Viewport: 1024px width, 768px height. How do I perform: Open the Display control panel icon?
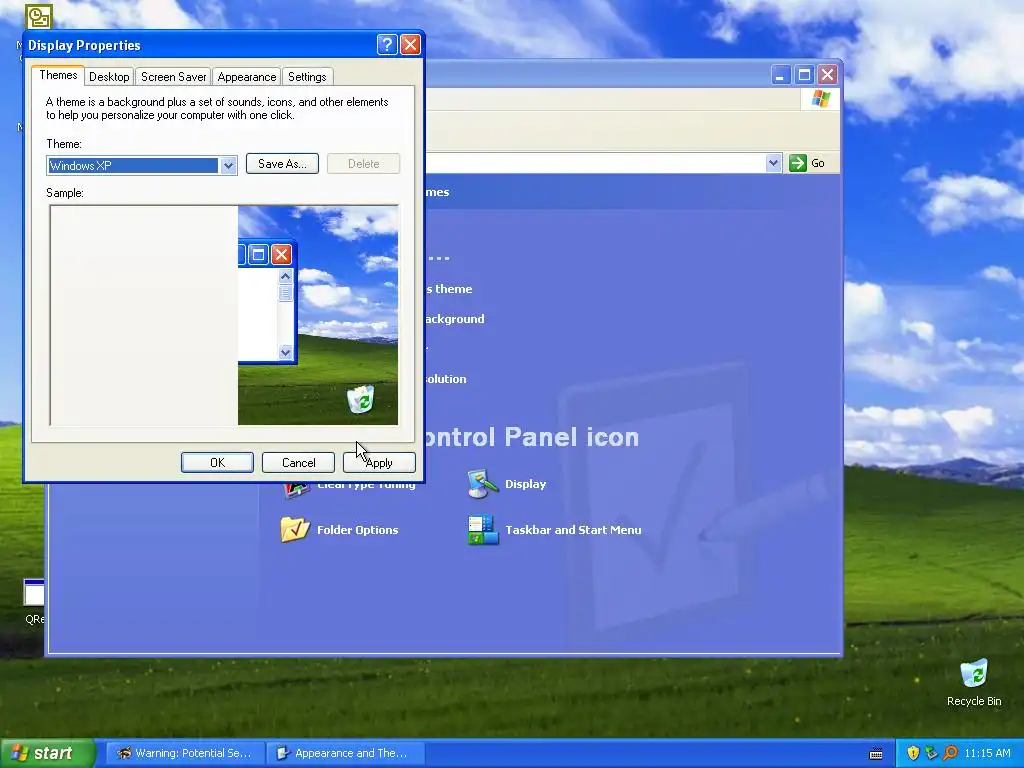click(482, 484)
